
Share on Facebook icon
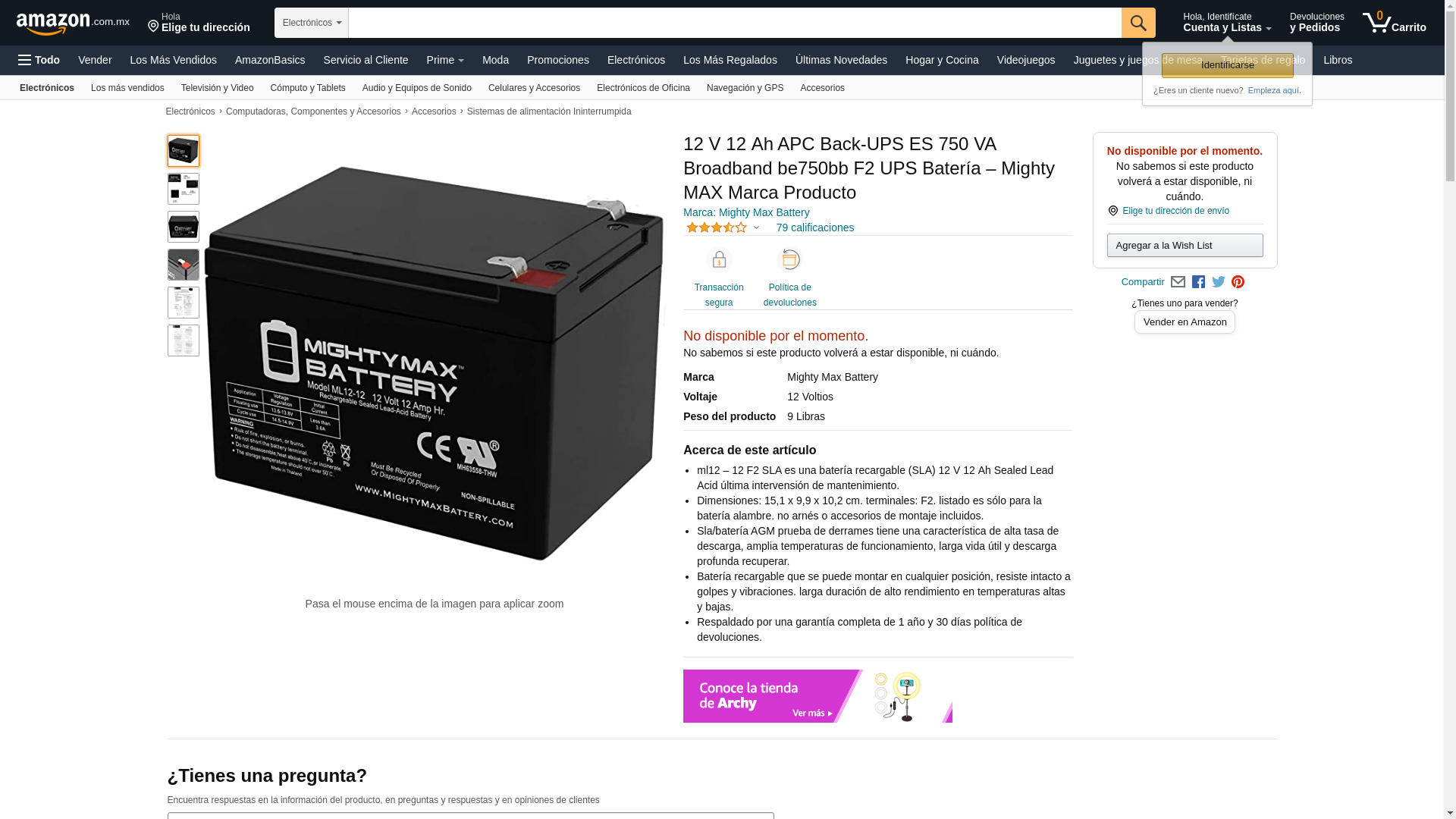[x=1198, y=282]
